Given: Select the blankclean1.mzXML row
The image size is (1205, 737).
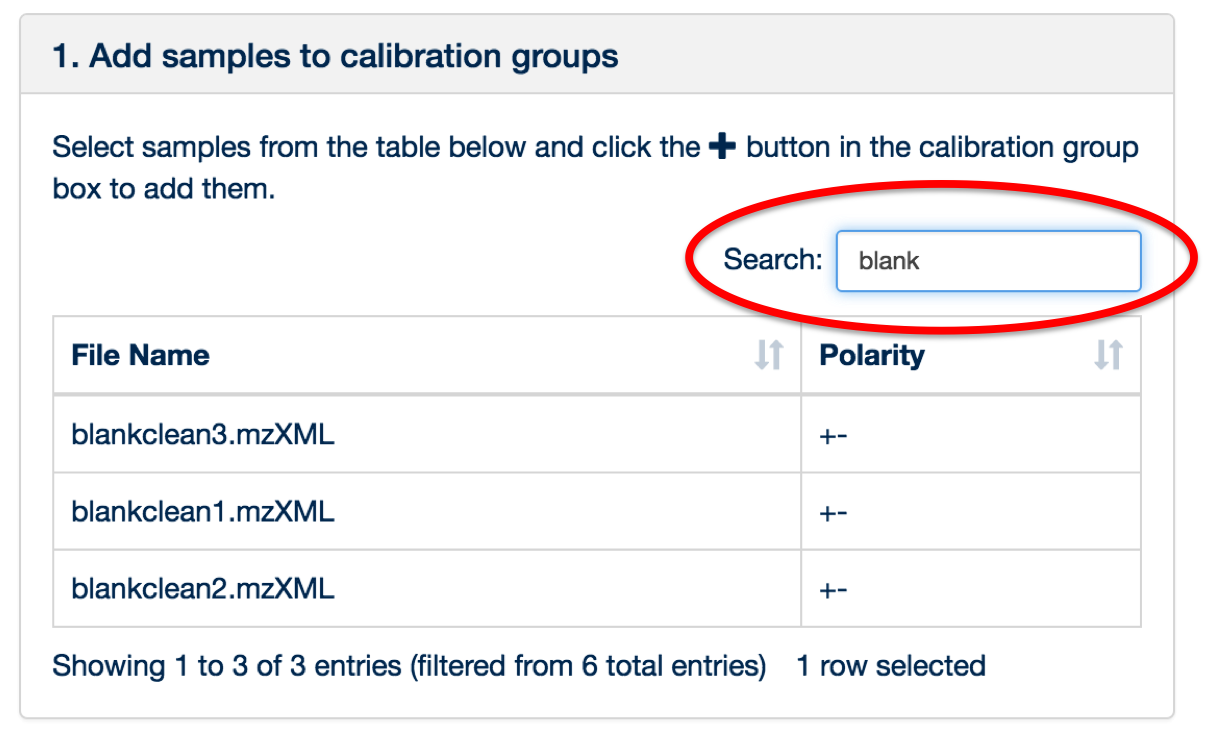Looking at the screenshot, I should click(x=597, y=512).
